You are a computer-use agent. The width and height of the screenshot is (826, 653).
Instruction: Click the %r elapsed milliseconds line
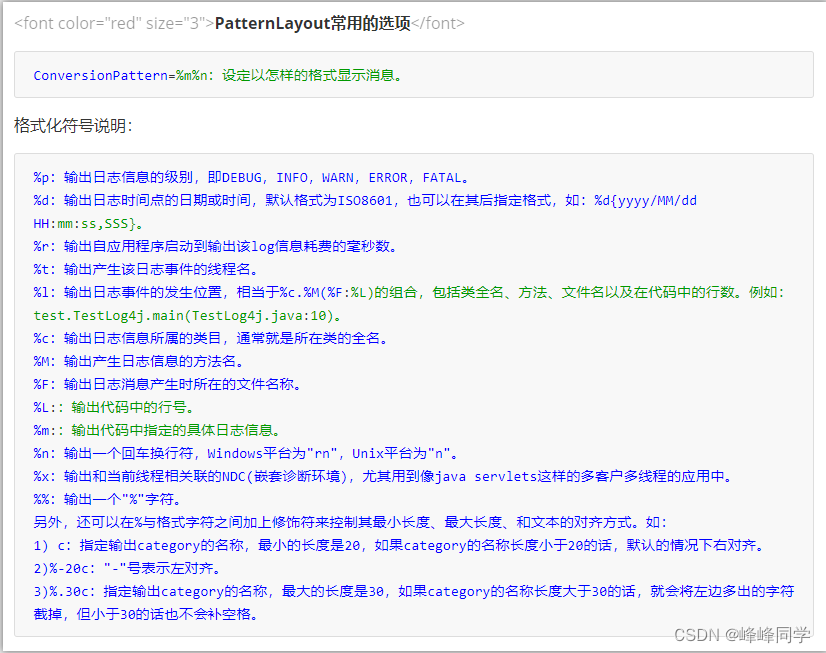200,246
